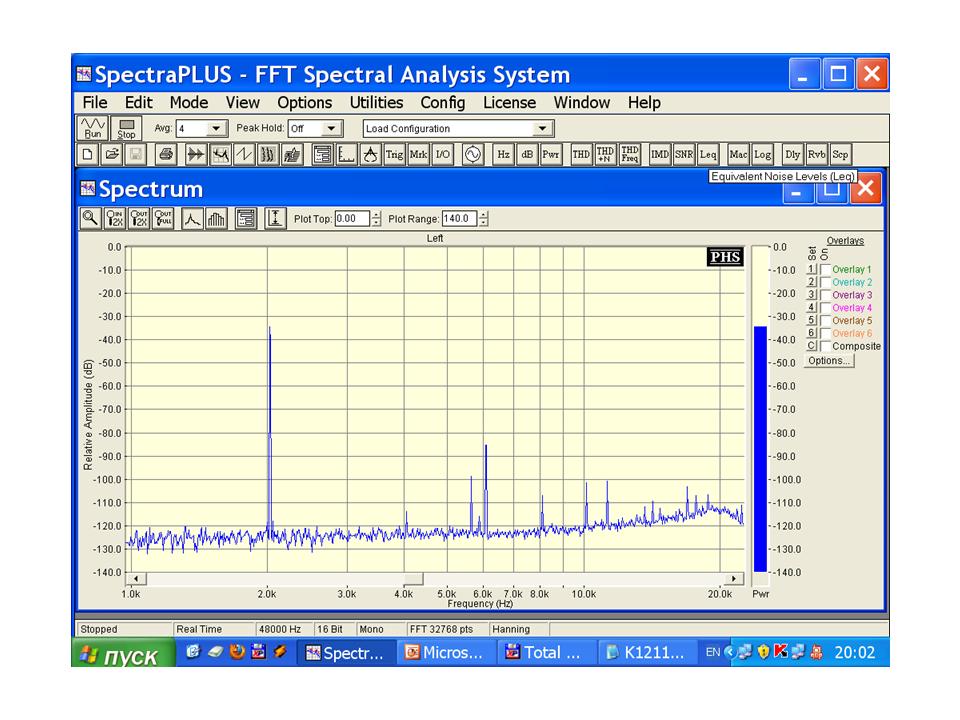Open the Dly delay finder button
960x720 pixels.
click(x=793, y=154)
